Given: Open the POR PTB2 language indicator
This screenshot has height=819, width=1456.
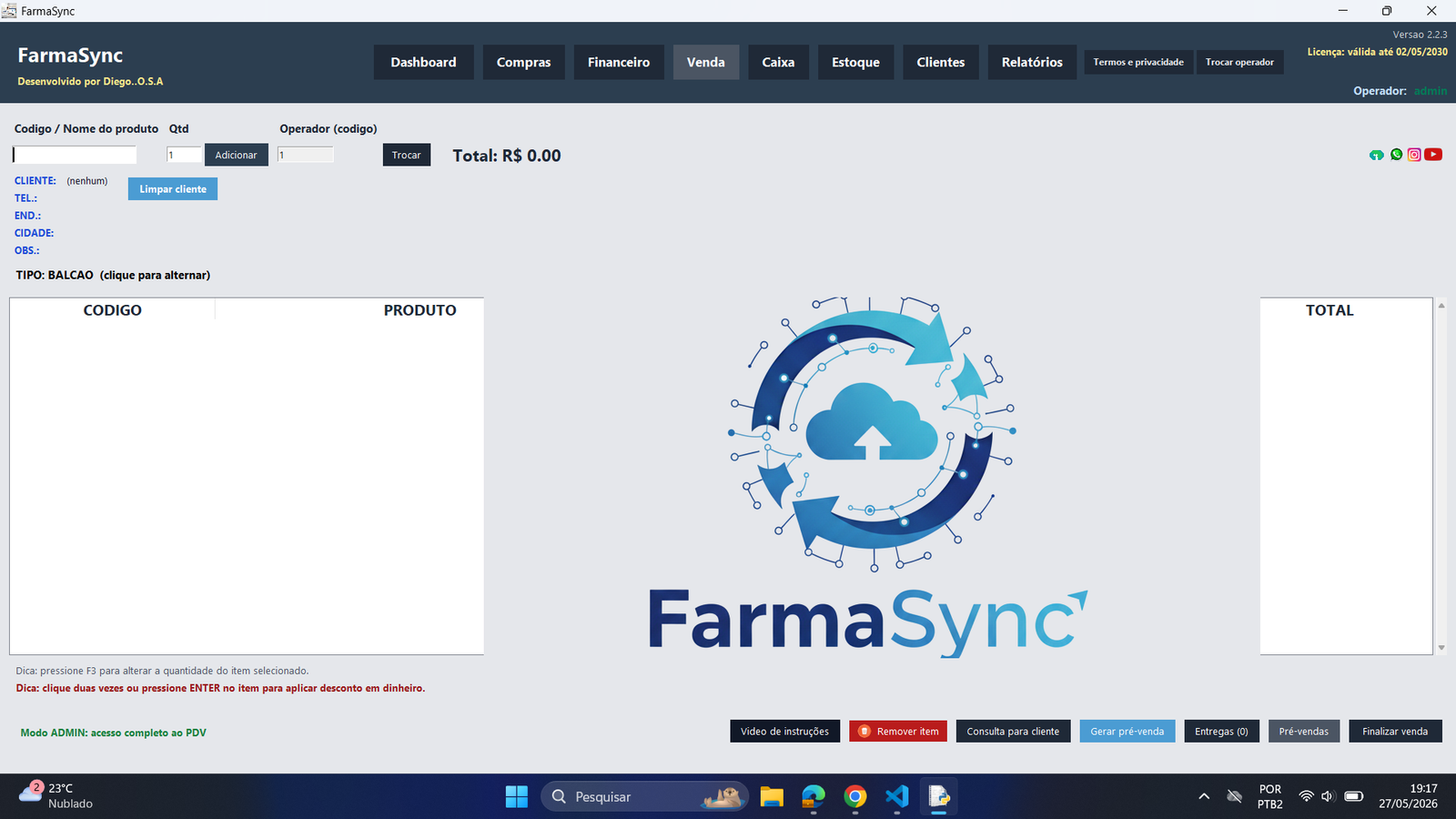Looking at the screenshot, I should point(1270,796).
